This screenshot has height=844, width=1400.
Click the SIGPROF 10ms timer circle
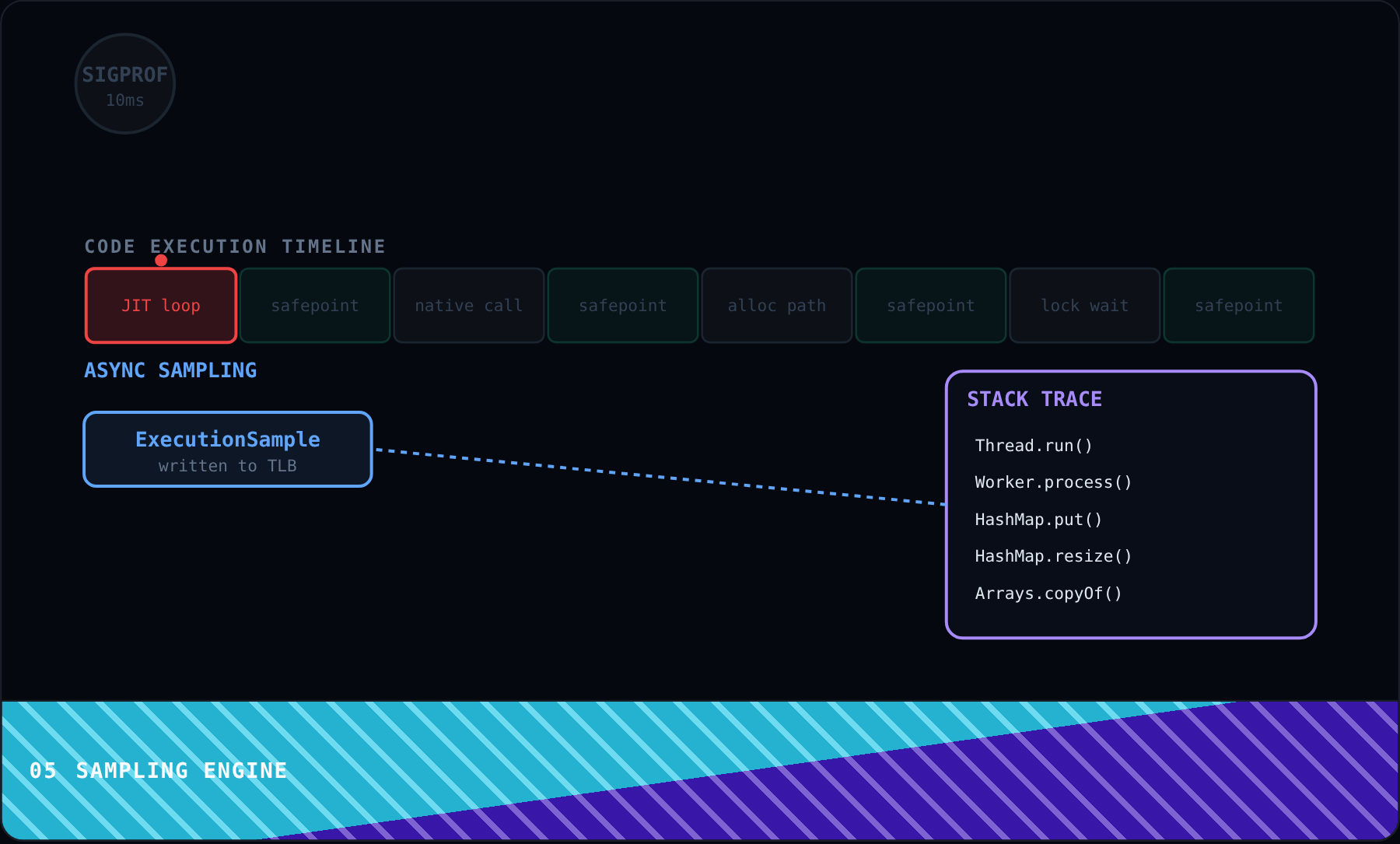click(125, 83)
